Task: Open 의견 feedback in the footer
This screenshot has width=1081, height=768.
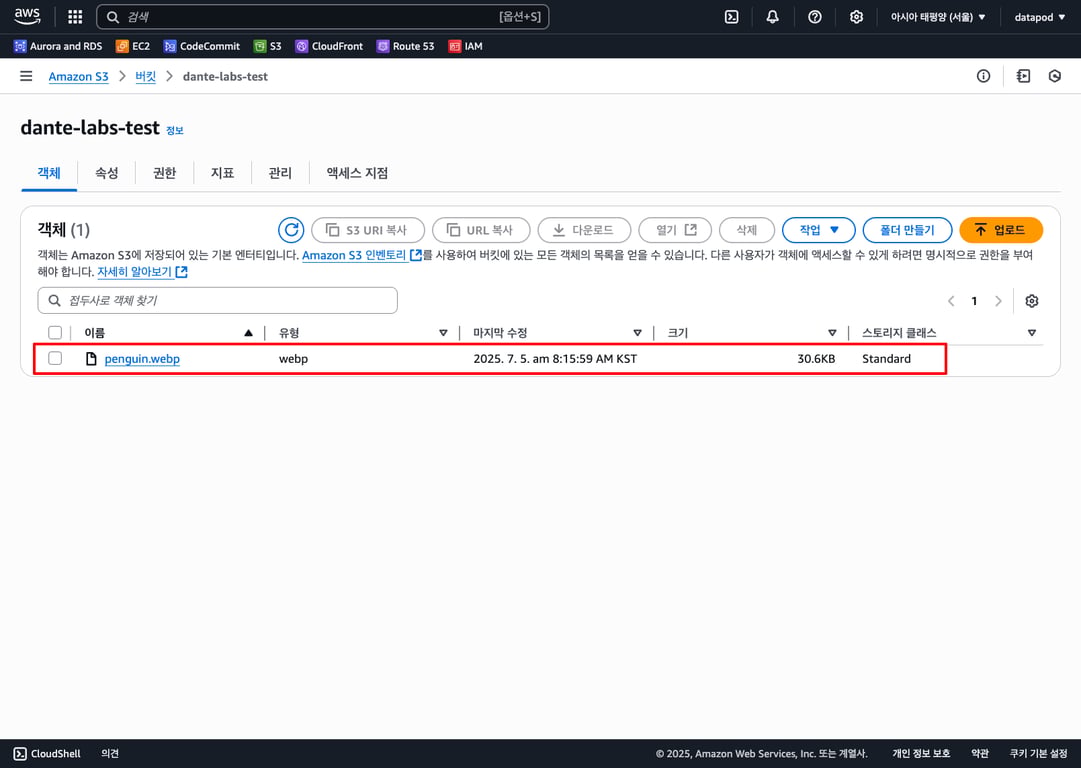Action: (110, 754)
